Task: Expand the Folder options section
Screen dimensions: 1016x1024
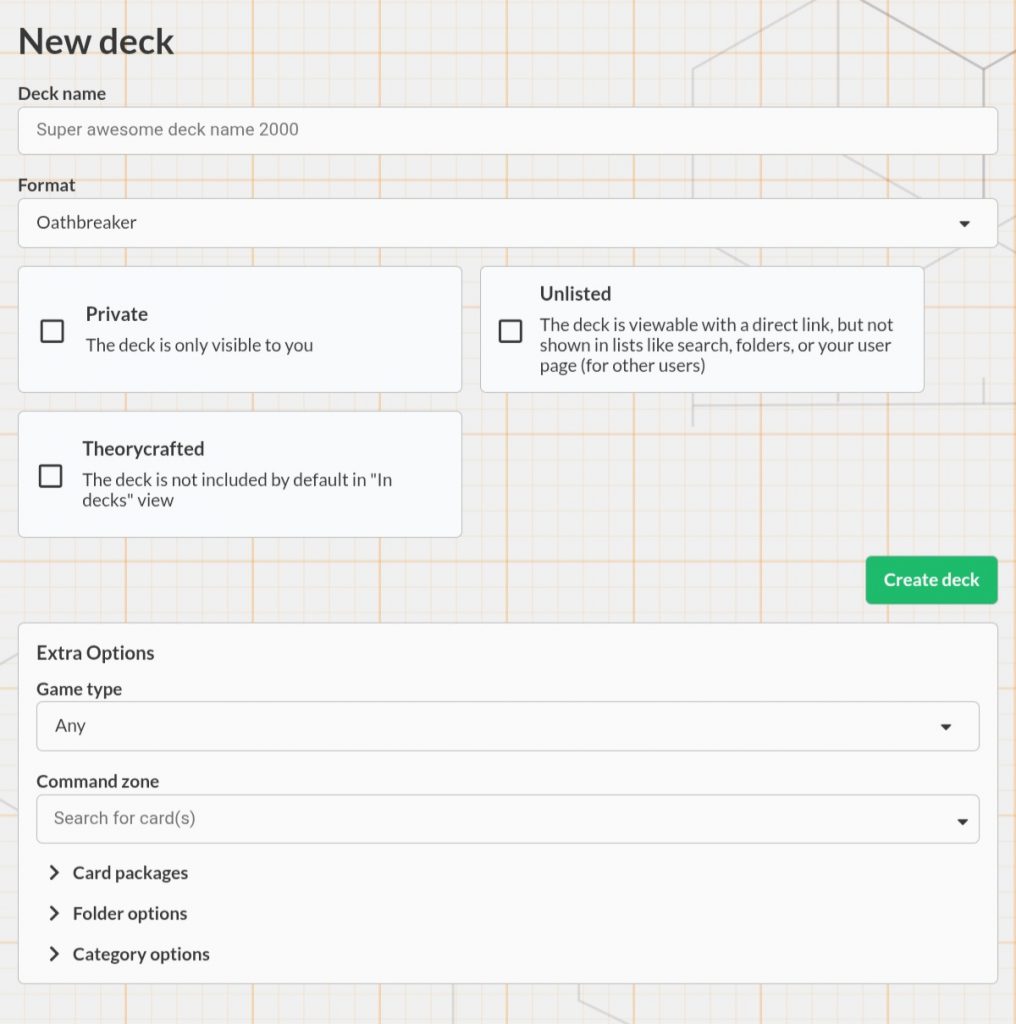Action: 129,913
